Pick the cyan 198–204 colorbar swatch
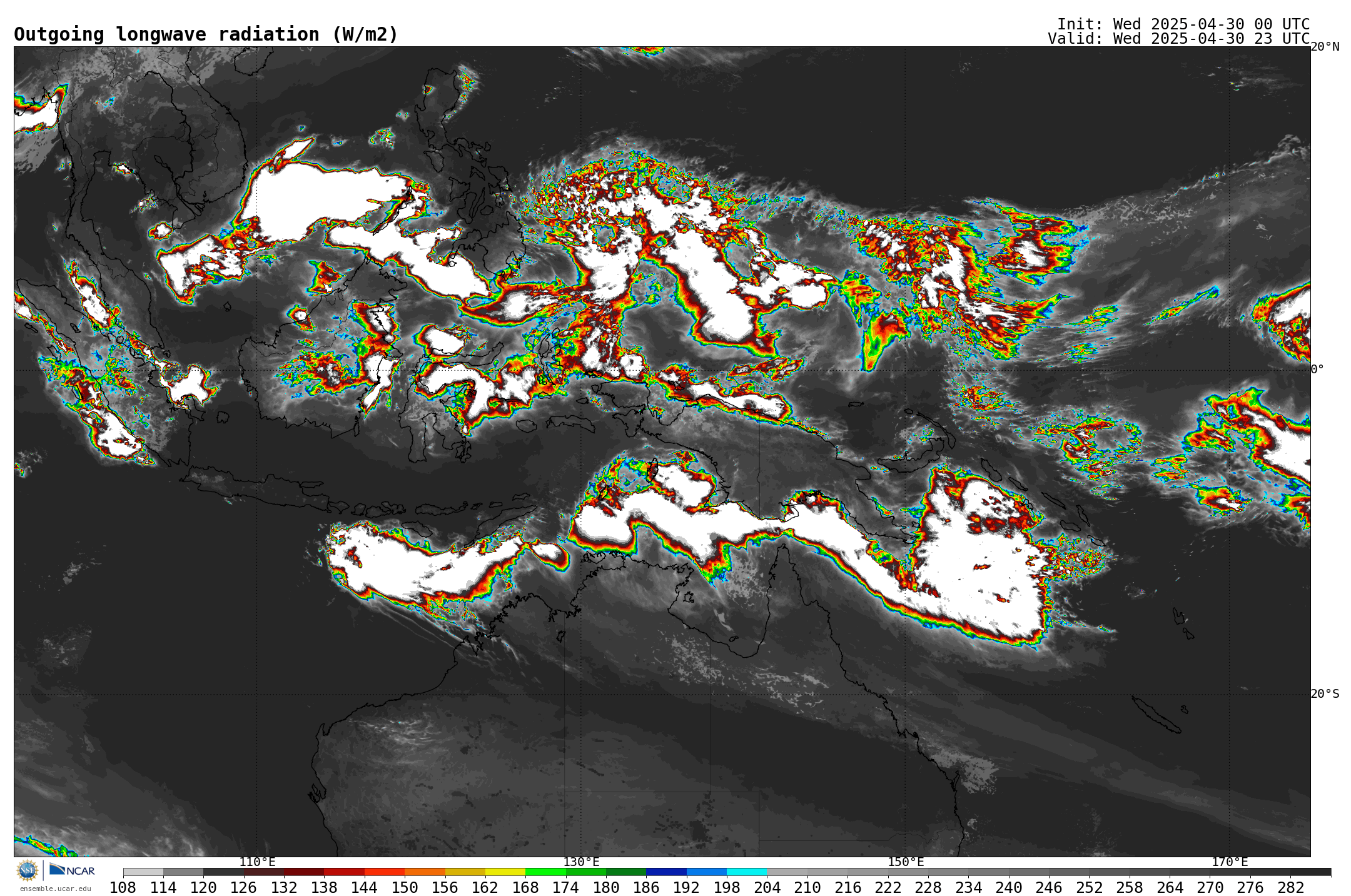Viewport: 1351px width, 896px height. coord(747,872)
